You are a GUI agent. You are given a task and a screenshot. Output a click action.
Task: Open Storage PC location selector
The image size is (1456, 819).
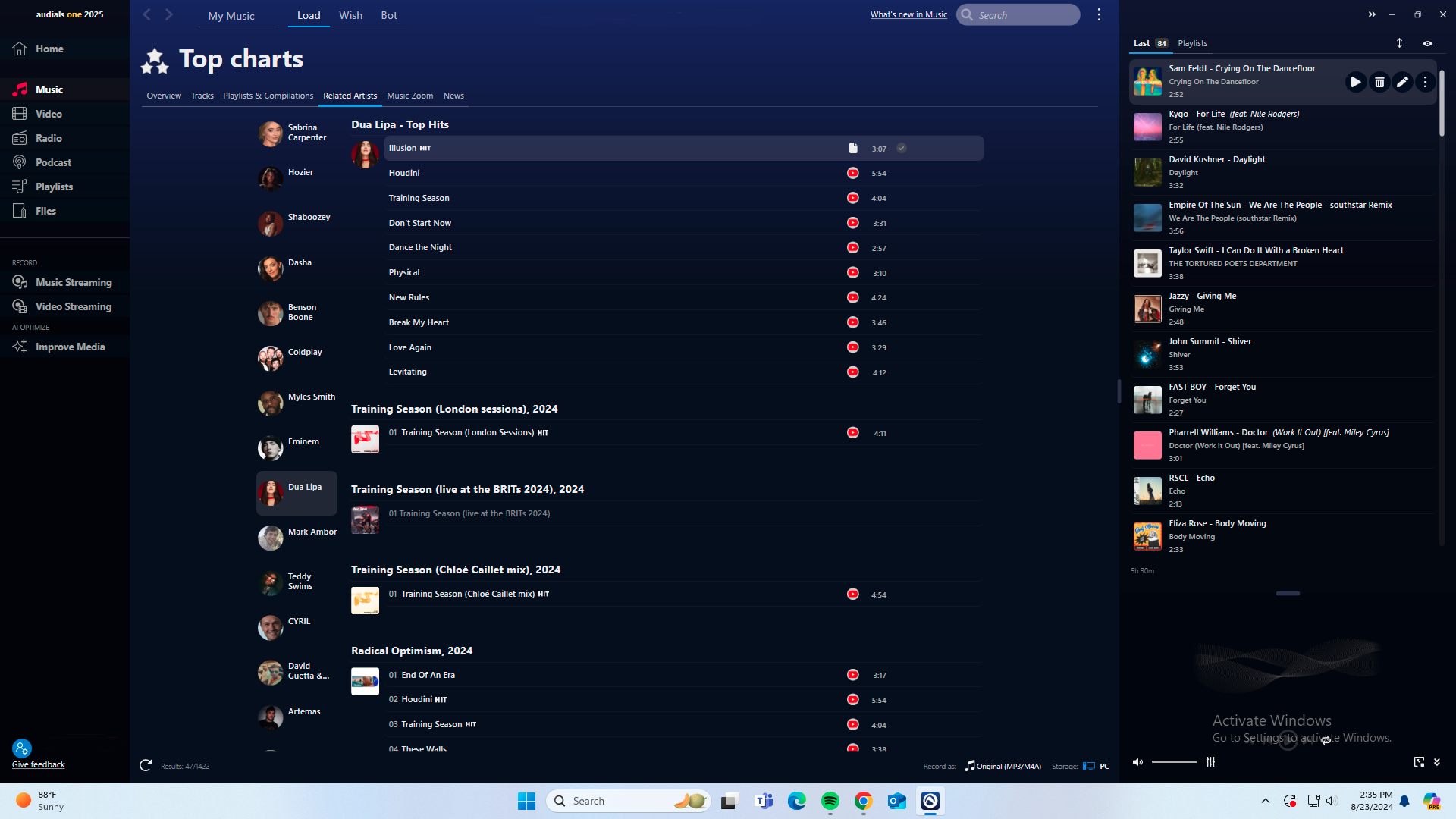coord(1096,766)
